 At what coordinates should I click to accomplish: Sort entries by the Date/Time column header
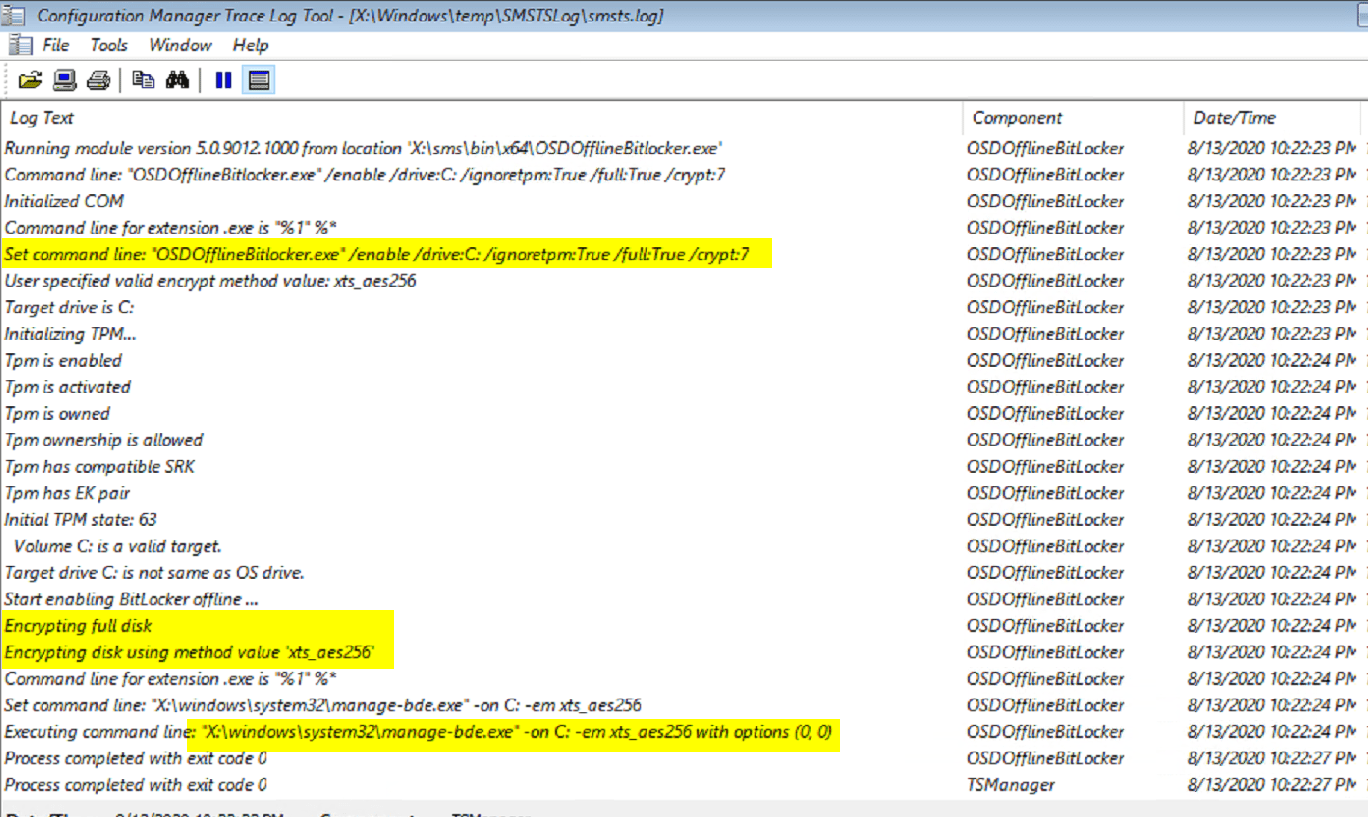click(x=1234, y=117)
